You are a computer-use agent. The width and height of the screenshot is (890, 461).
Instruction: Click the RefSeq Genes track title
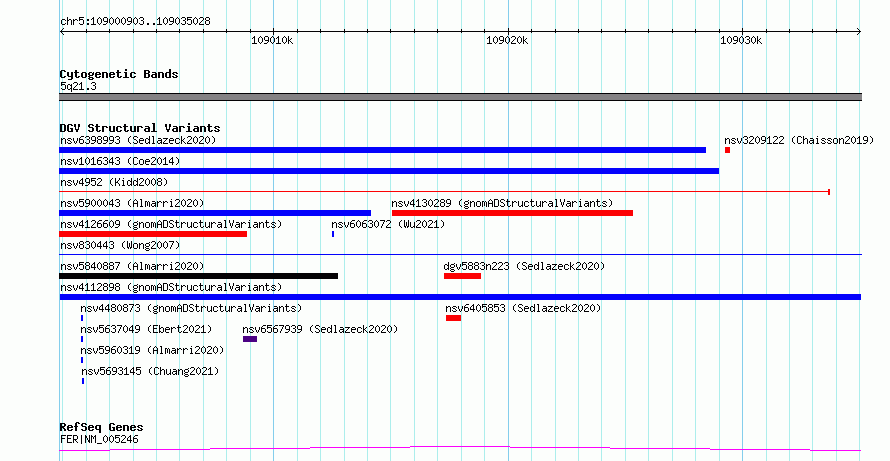(102, 427)
